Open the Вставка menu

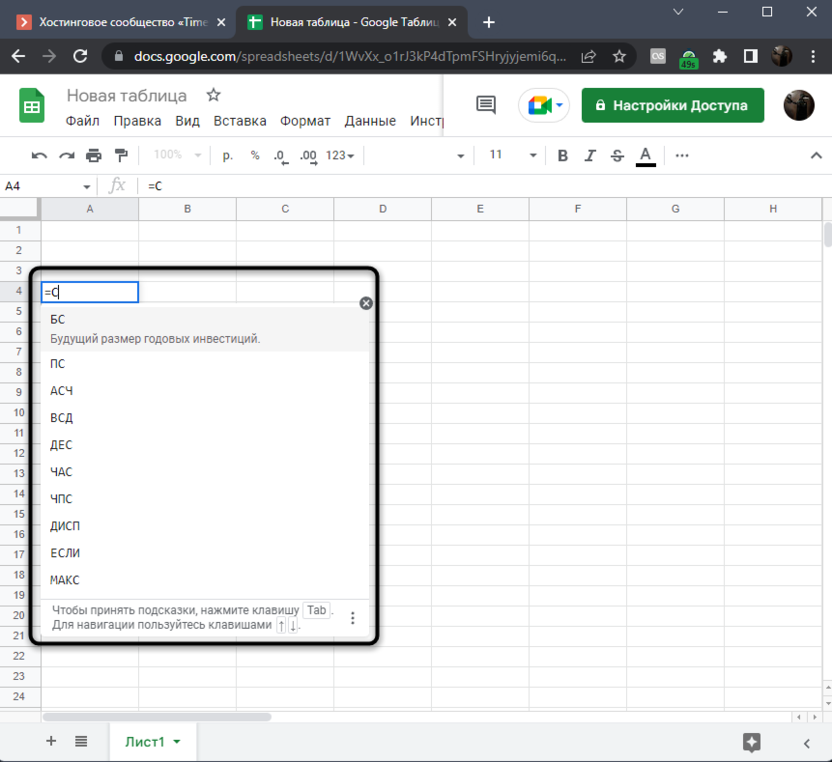click(x=240, y=121)
